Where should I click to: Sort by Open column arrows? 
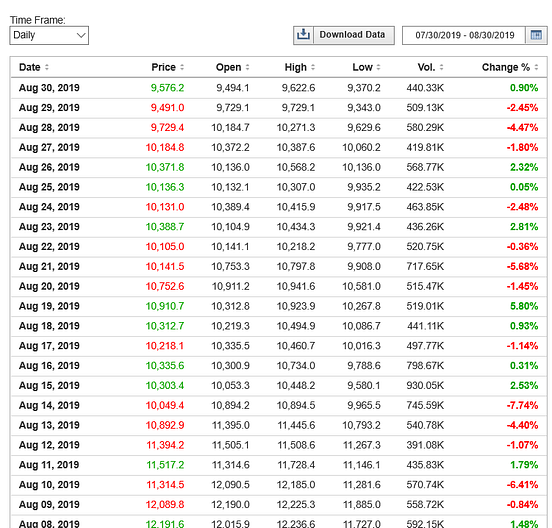tap(247, 67)
